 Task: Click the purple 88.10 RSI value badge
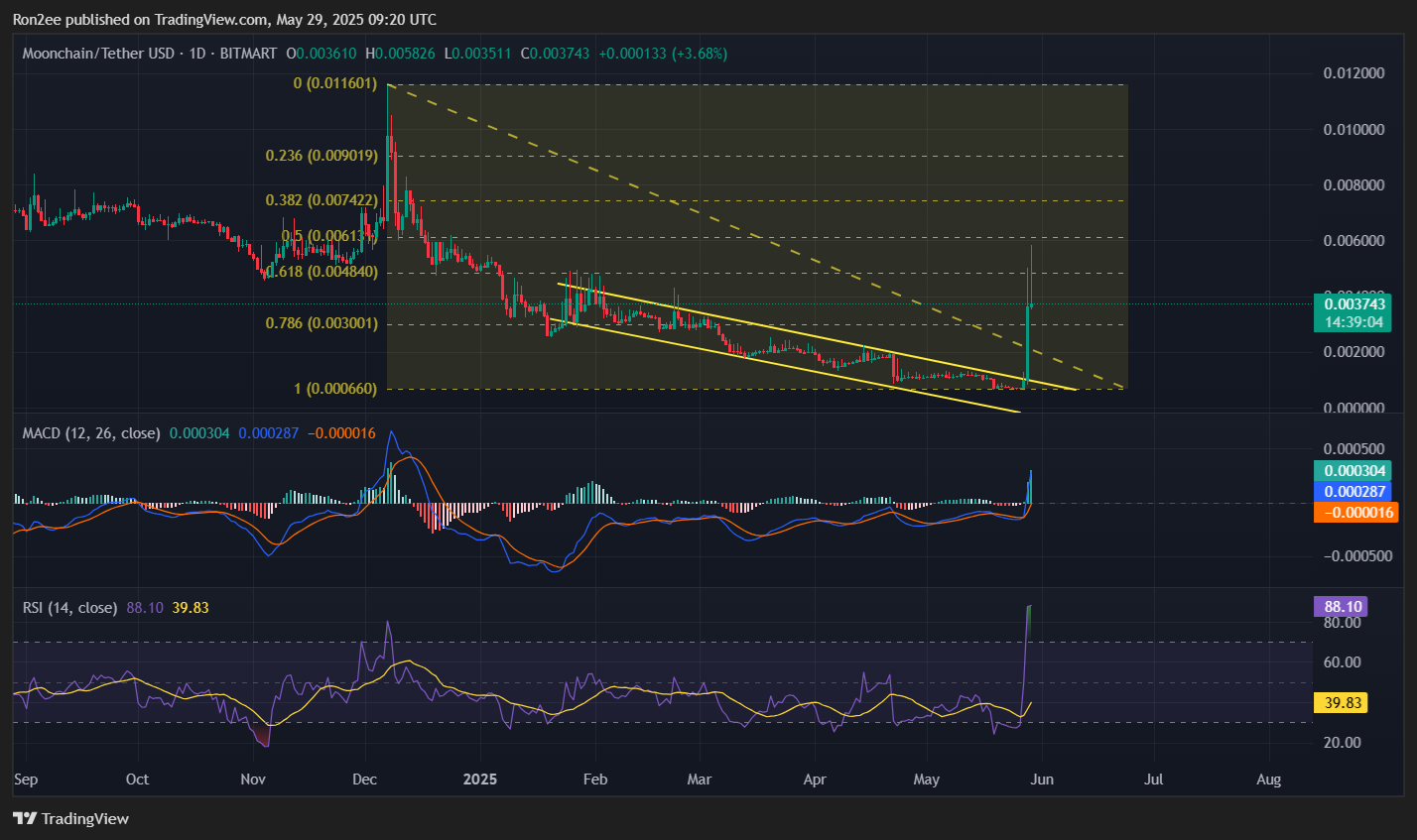tap(1341, 606)
